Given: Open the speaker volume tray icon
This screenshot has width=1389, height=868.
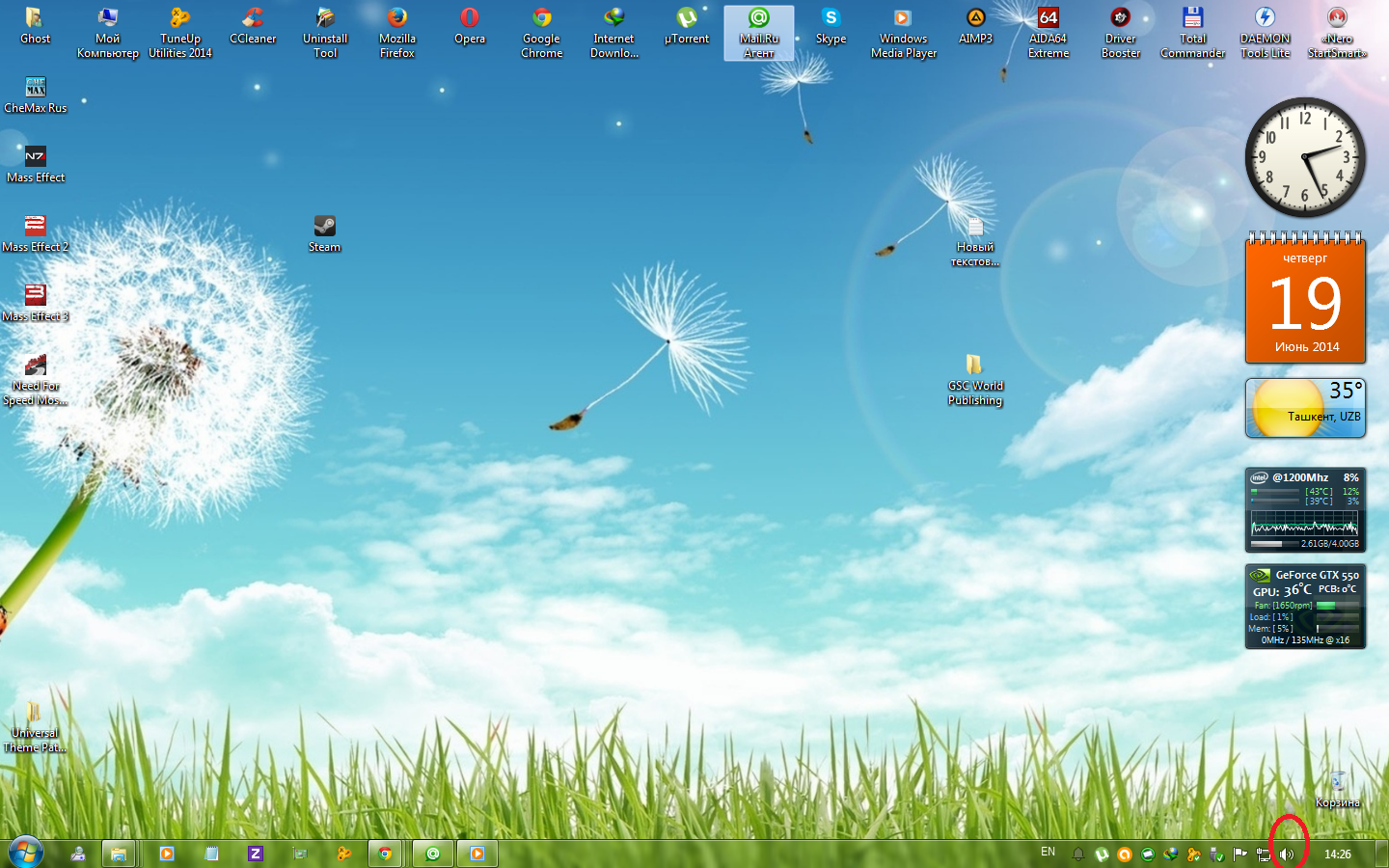Looking at the screenshot, I should coord(1287,854).
